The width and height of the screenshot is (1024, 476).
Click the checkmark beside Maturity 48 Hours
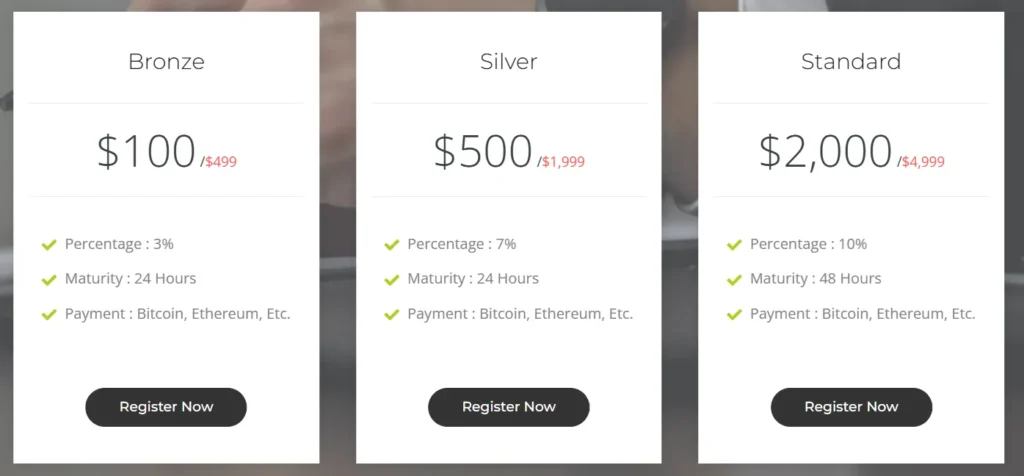click(x=735, y=279)
